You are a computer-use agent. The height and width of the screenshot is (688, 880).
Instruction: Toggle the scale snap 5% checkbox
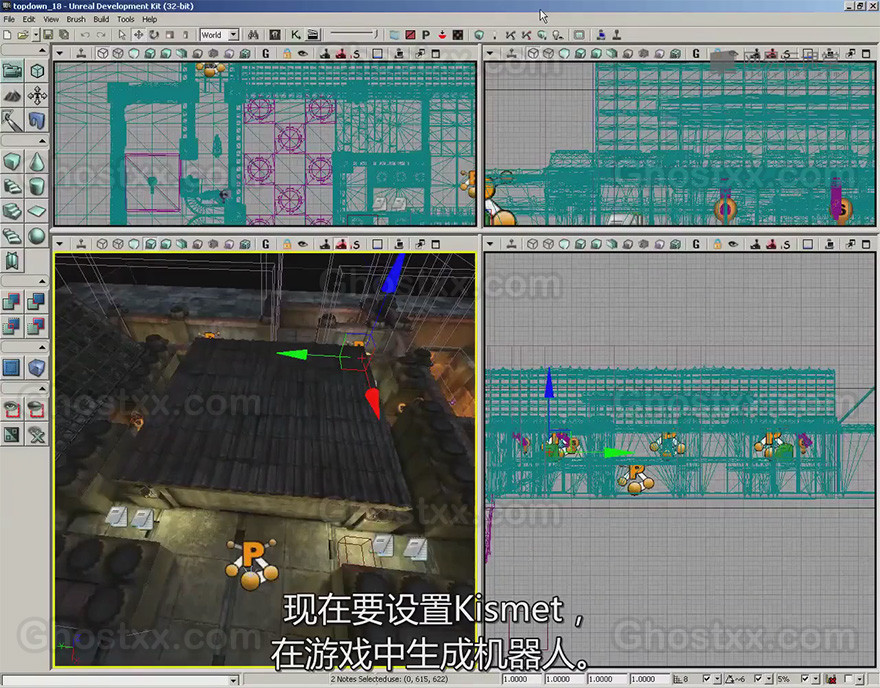click(x=804, y=679)
